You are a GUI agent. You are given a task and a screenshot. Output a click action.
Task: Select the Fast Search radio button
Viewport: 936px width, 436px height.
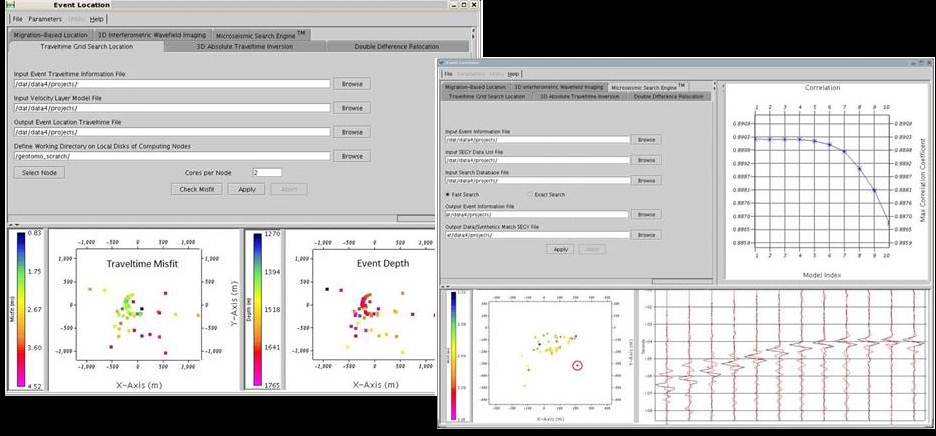pos(447,194)
